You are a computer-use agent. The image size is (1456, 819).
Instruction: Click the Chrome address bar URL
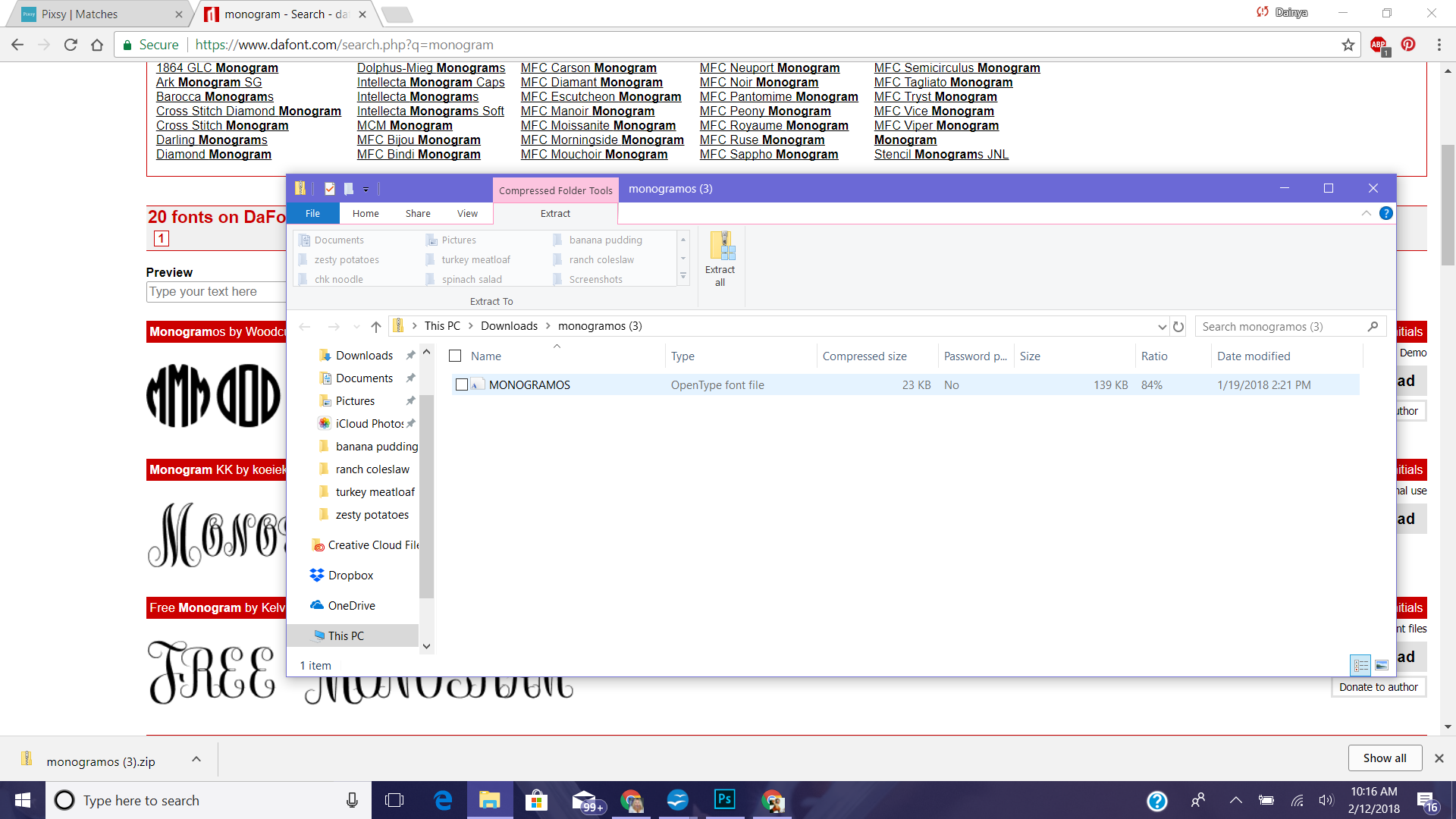tap(344, 45)
